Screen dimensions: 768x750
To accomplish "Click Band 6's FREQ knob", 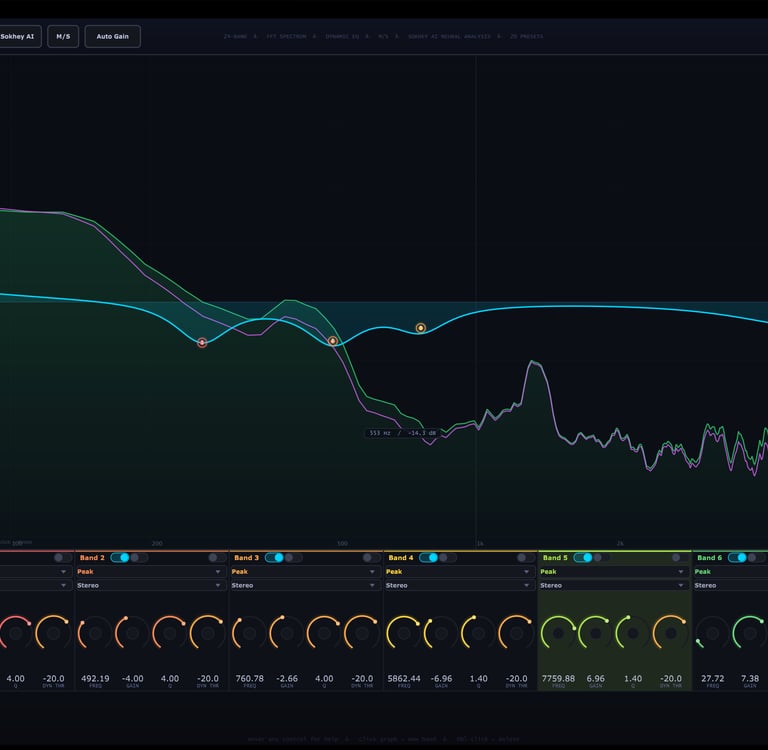I will coord(712,633).
